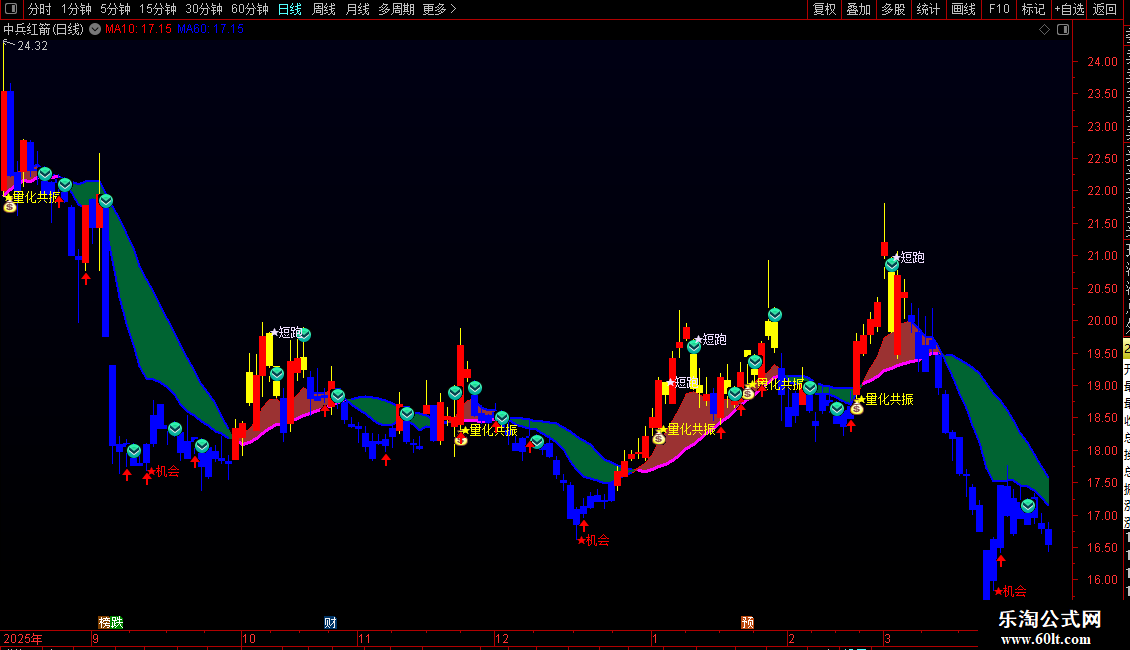Open the 统计 statistics tool
1130x650 pixels.
[928, 9]
